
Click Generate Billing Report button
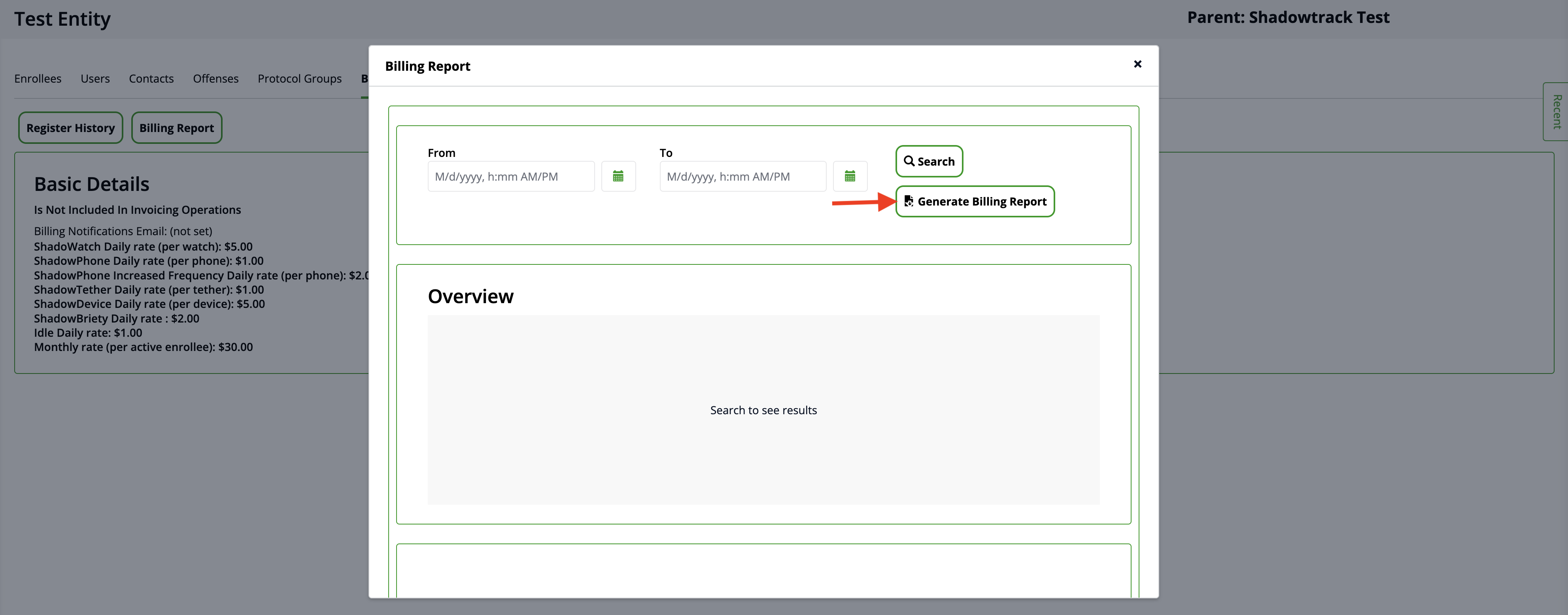point(975,201)
